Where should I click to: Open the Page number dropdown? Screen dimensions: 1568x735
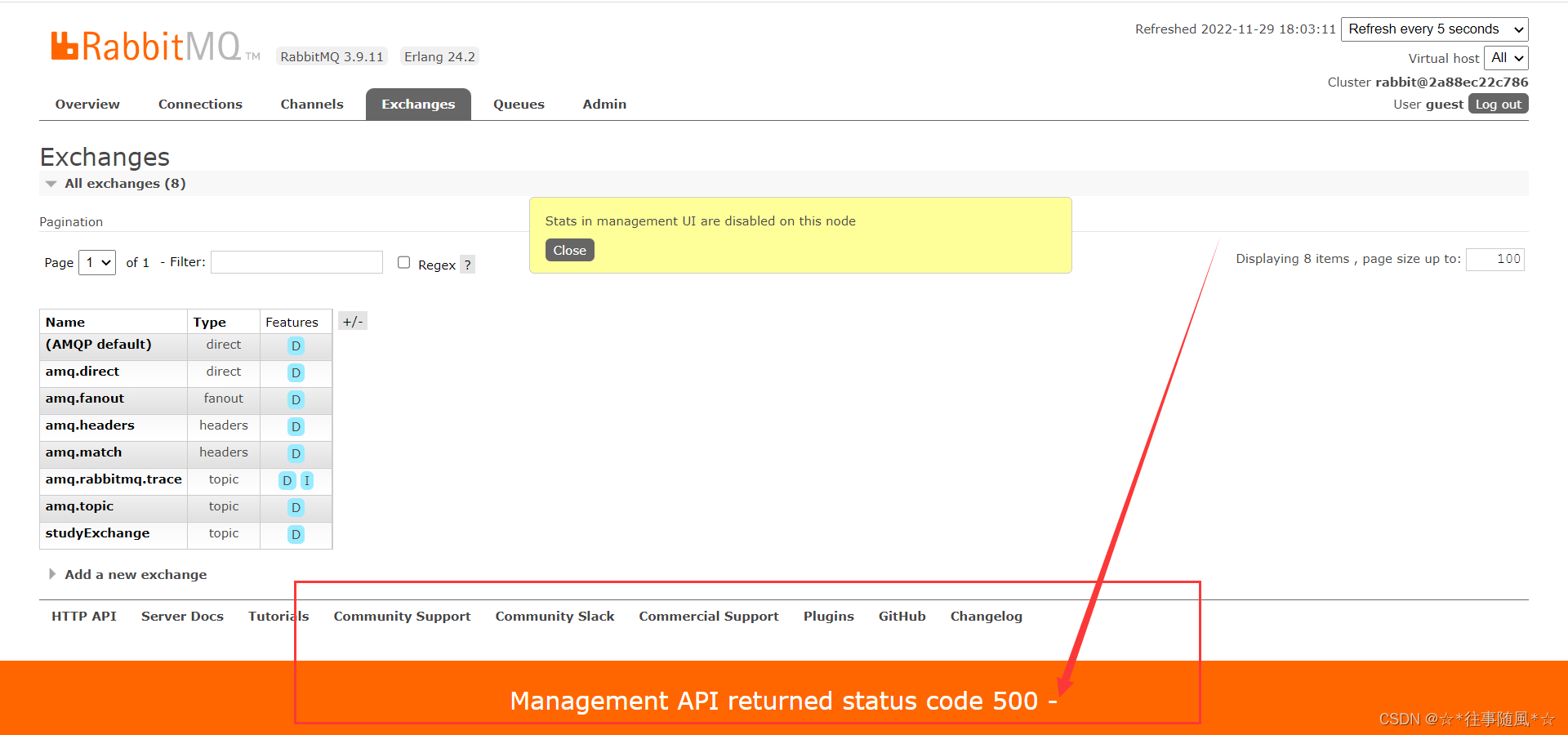[x=96, y=263]
